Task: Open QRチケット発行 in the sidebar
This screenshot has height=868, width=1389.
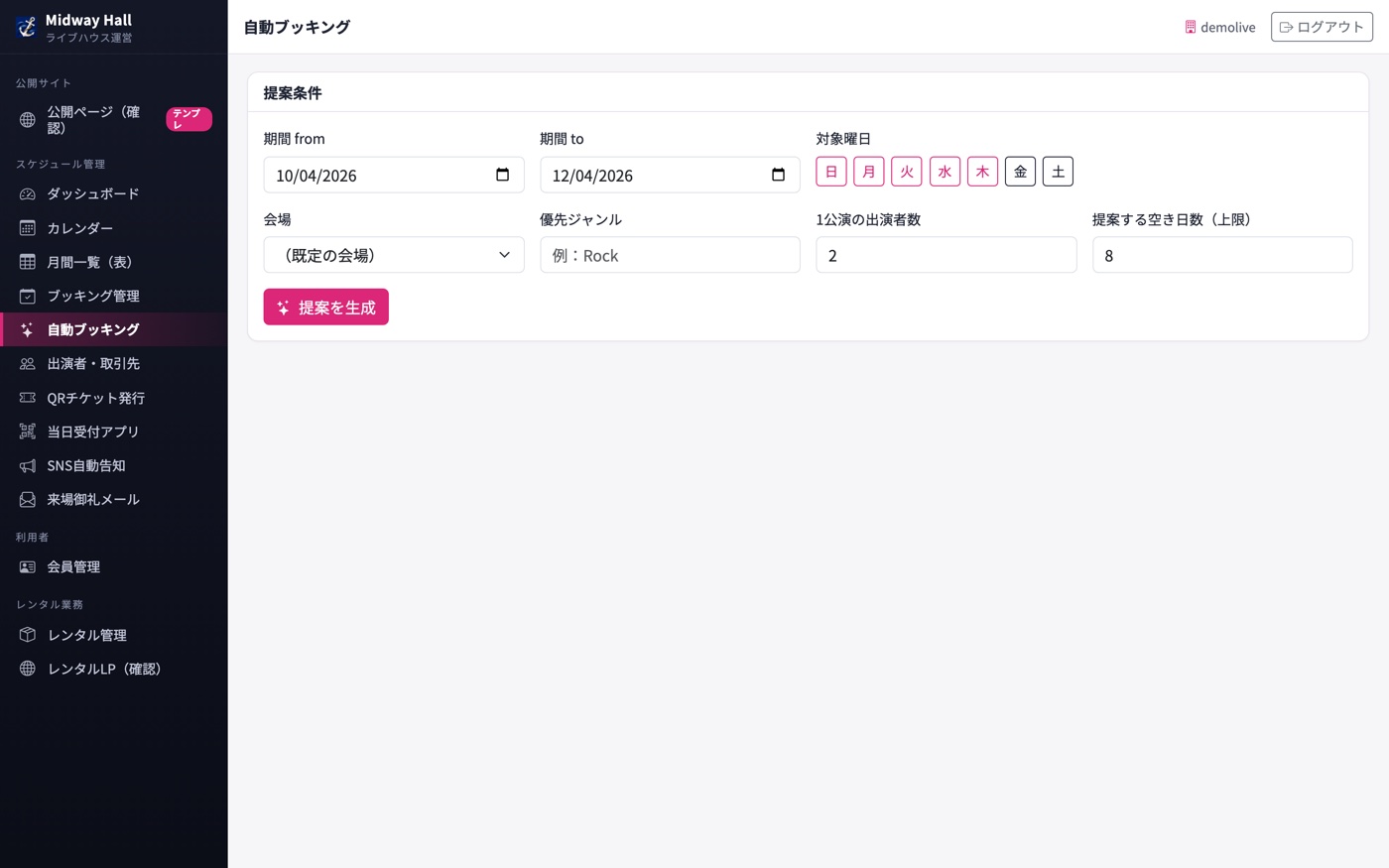Action: 114,398
